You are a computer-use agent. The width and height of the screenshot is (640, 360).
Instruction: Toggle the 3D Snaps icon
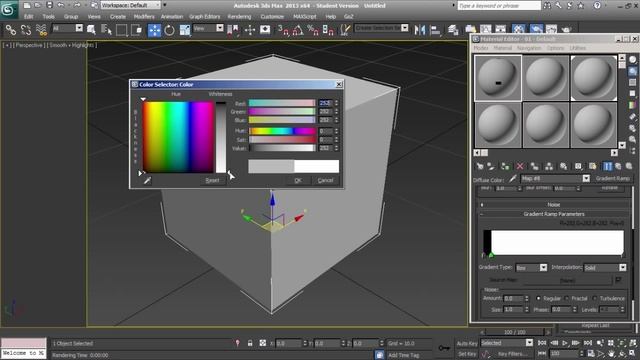283,30
